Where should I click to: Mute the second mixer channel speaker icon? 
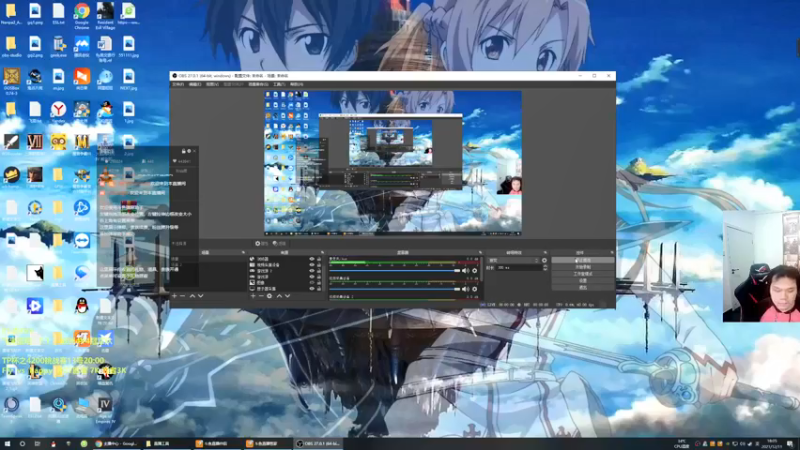465,289
